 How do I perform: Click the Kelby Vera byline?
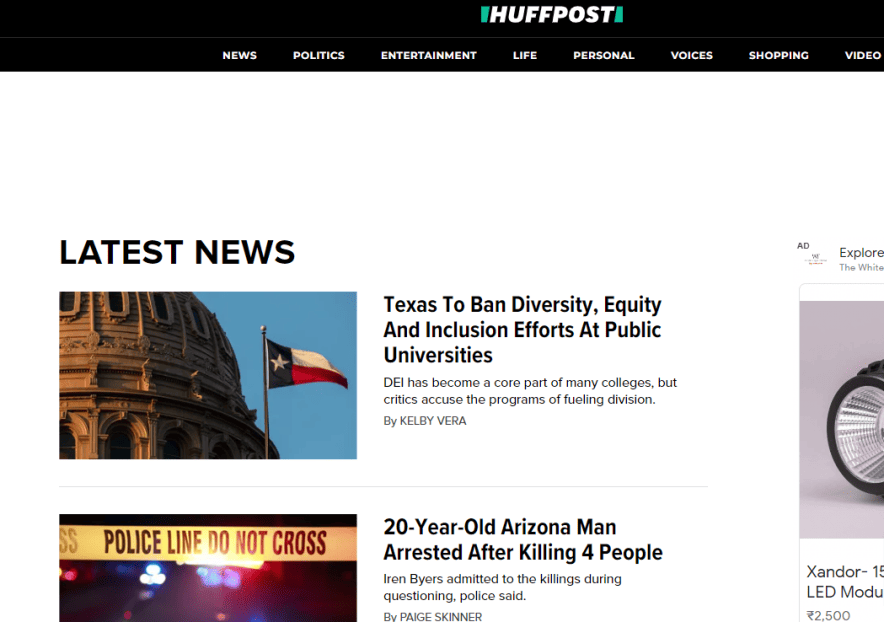coord(425,420)
